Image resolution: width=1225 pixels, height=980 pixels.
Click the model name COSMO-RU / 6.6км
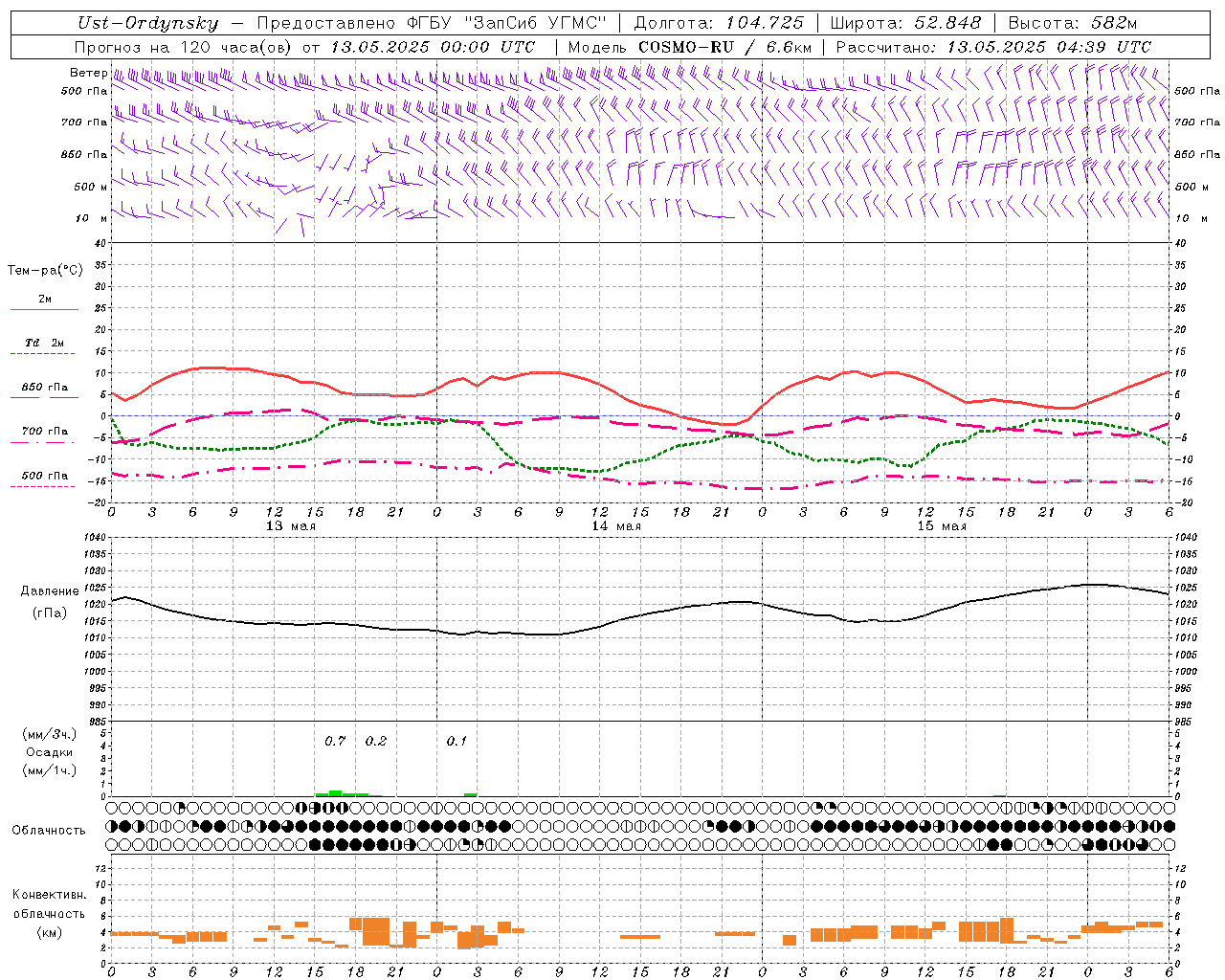click(x=724, y=47)
